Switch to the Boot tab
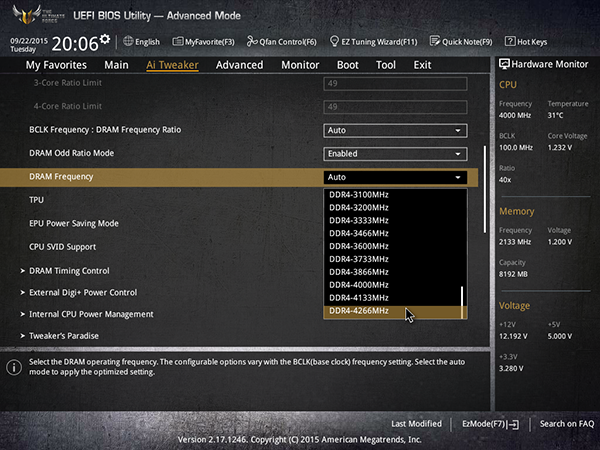600x450 pixels. (x=347, y=65)
